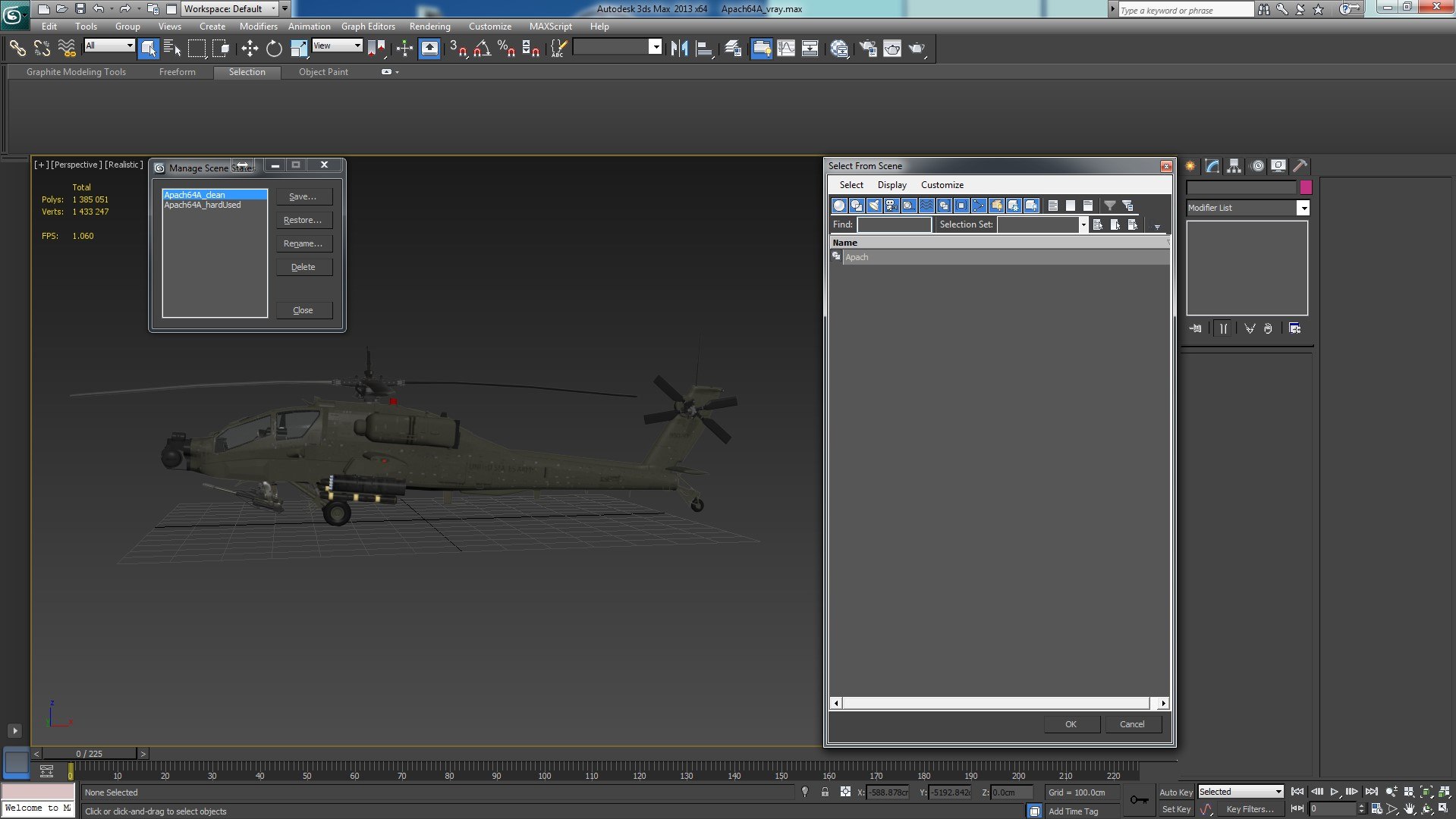Click the teapot Render Production icon
The image size is (1456, 819).
[917, 49]
